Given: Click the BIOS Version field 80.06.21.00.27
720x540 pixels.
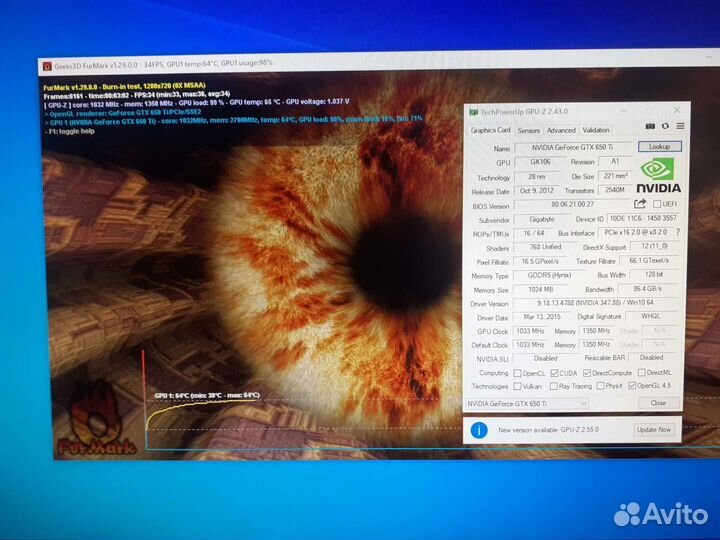Looking at the screenshot, I should [572, 204].
